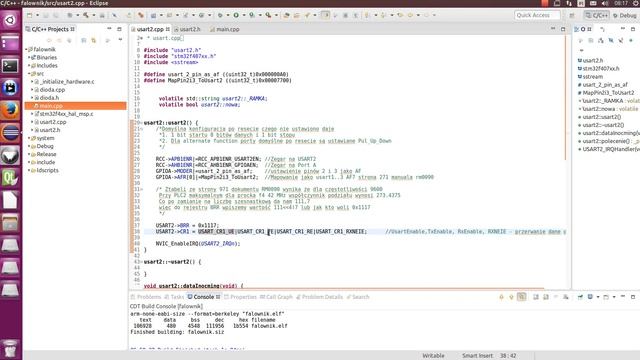Viewport: 640px width, 360px height.
Task: Expand the Release folder
Action: tap(29, 154)
